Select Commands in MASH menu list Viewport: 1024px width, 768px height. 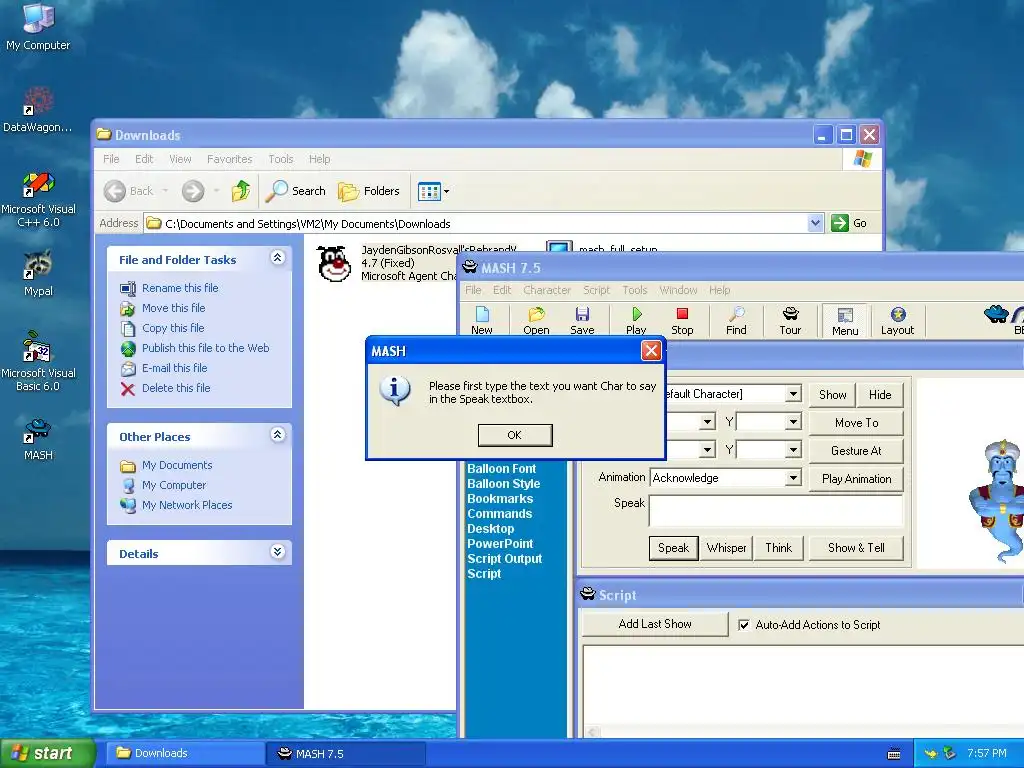[500, 514]
